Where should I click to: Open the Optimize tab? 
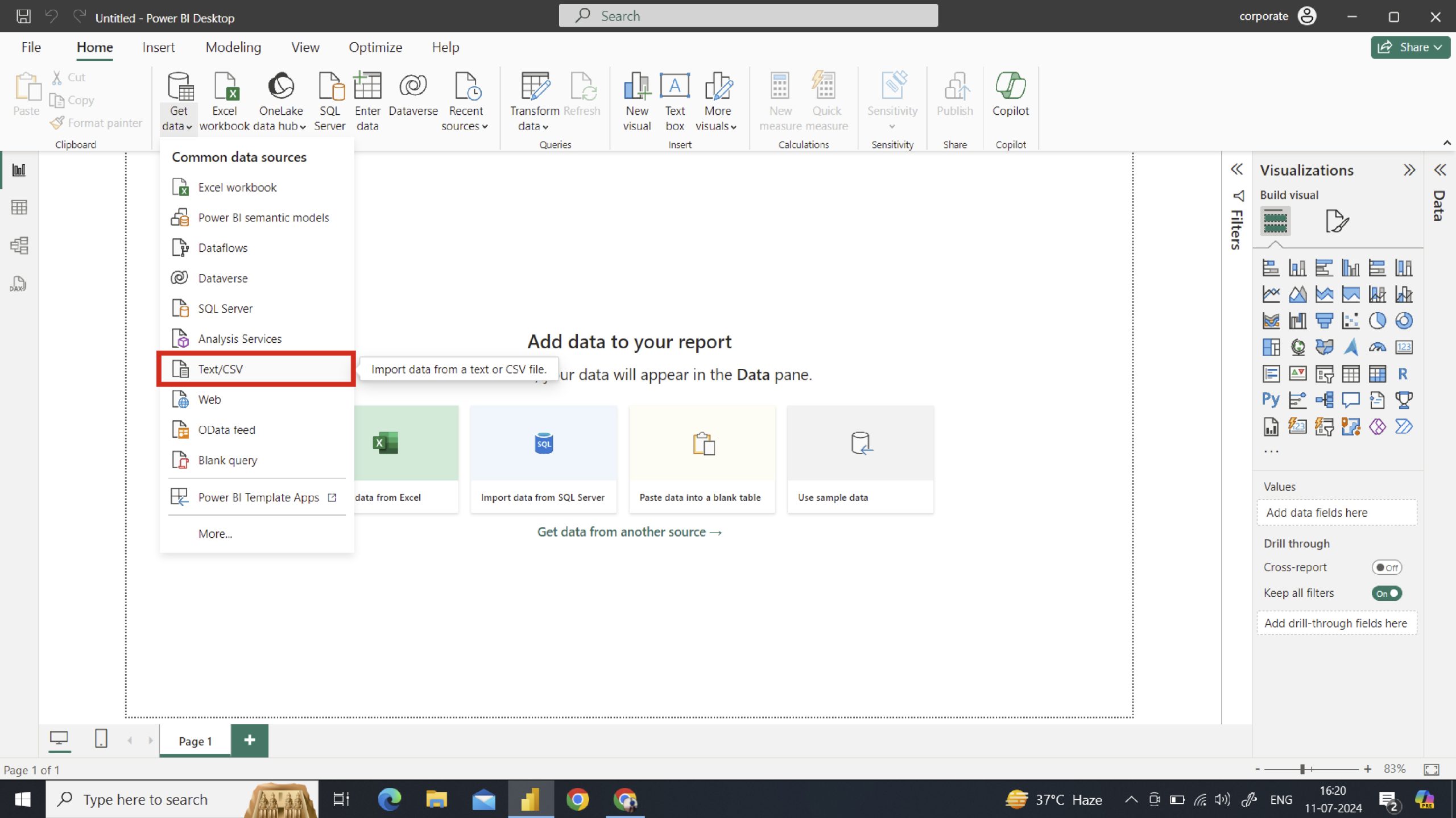click(375, 47)
